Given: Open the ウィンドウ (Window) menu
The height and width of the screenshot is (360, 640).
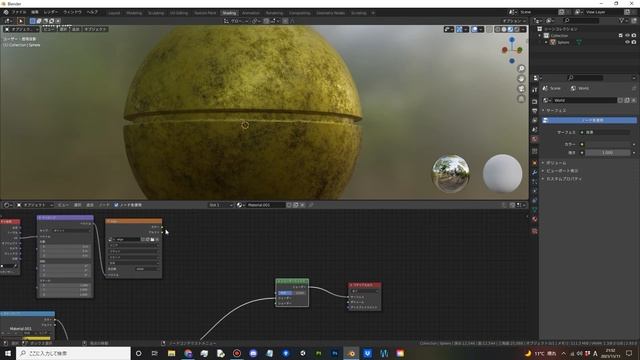Looking at the screenshot, I should pos(73,12).
